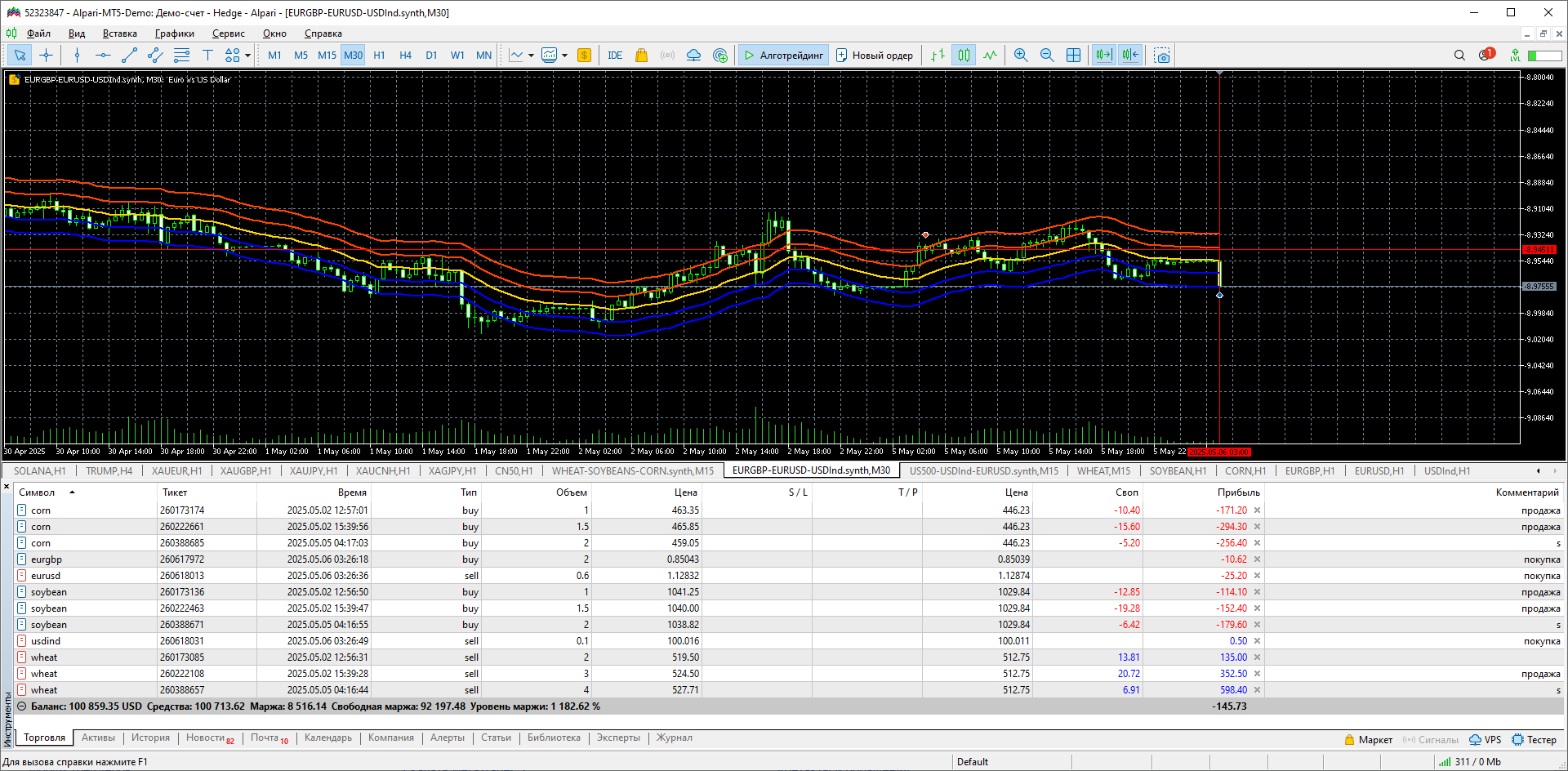Switch chart to candlestick mode
1568x771 pixels.
(x=964, y=56)
